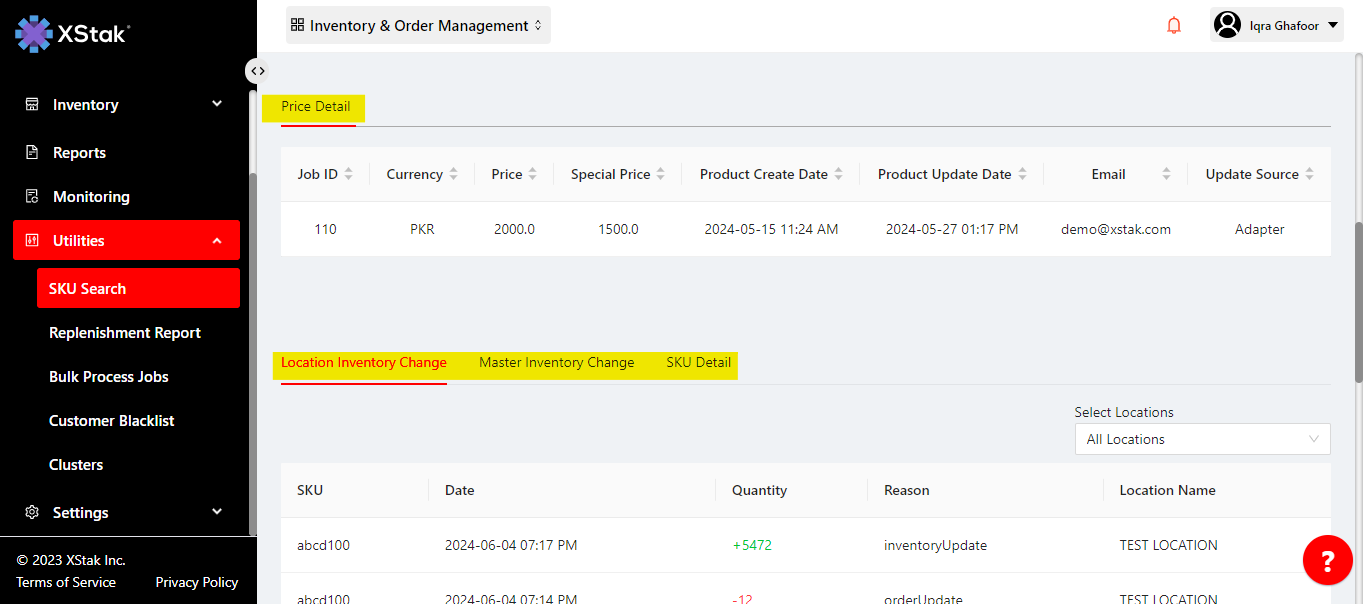This screenshot has width=1363, height=604.
Task: Open Replenishment Report in sidebar
Action: (125, 333)
